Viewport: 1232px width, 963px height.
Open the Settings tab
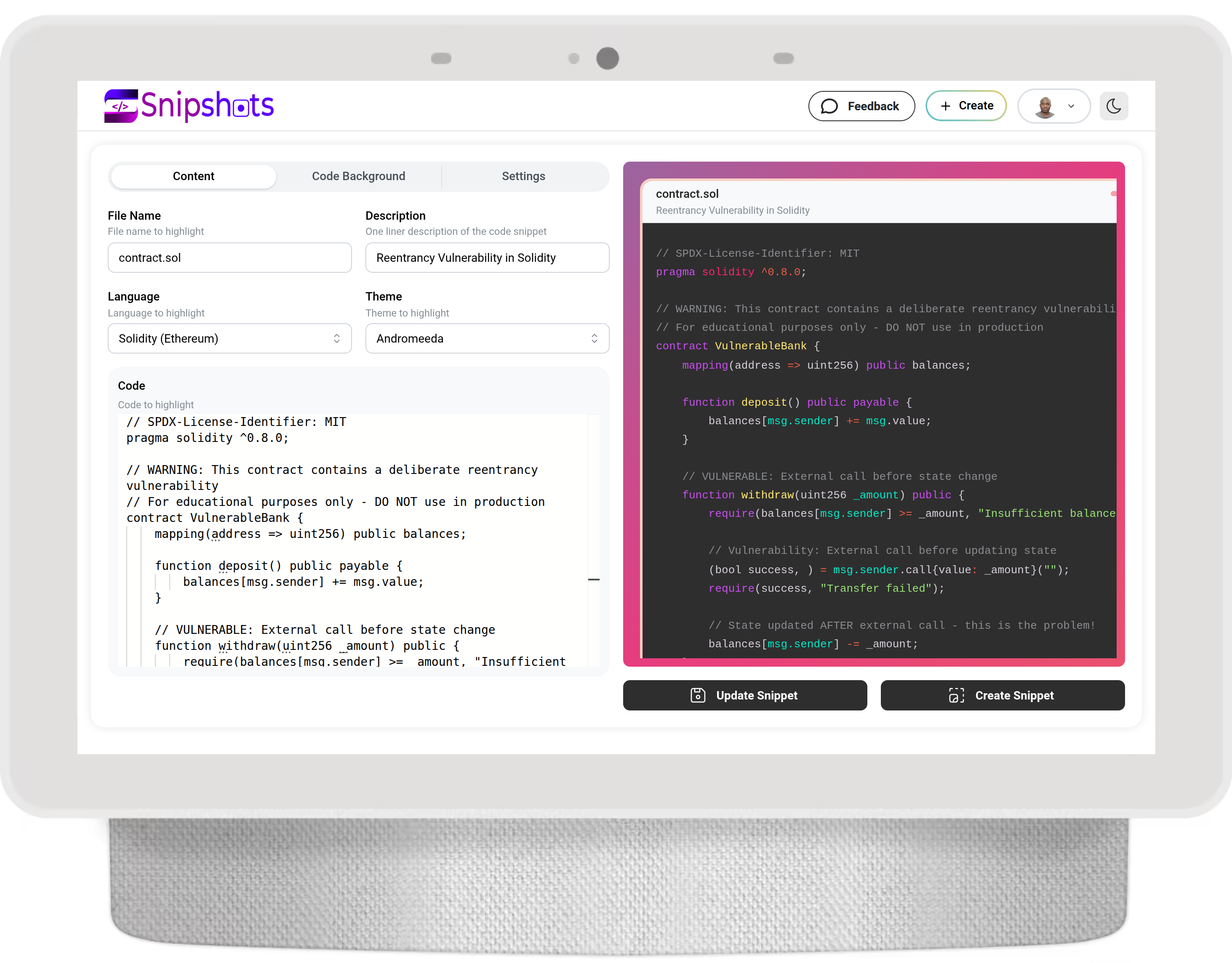click(x=523, y=176)
